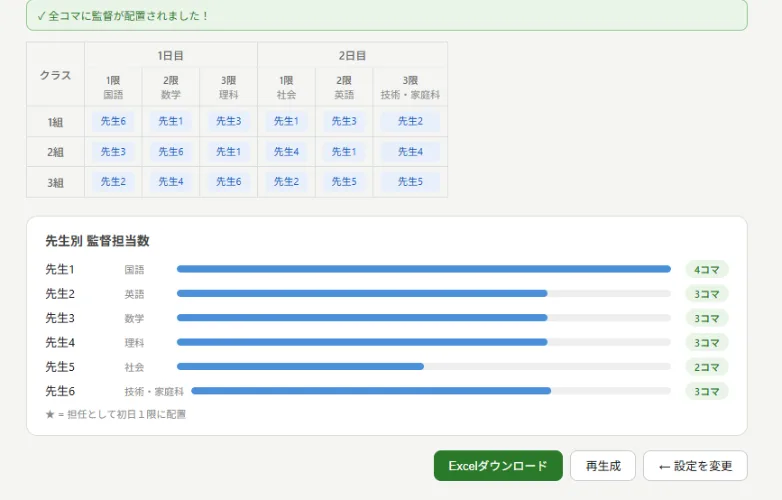
Task: Click 先生6 name in the 監督担当数 list
Action: tap(60, 391)
